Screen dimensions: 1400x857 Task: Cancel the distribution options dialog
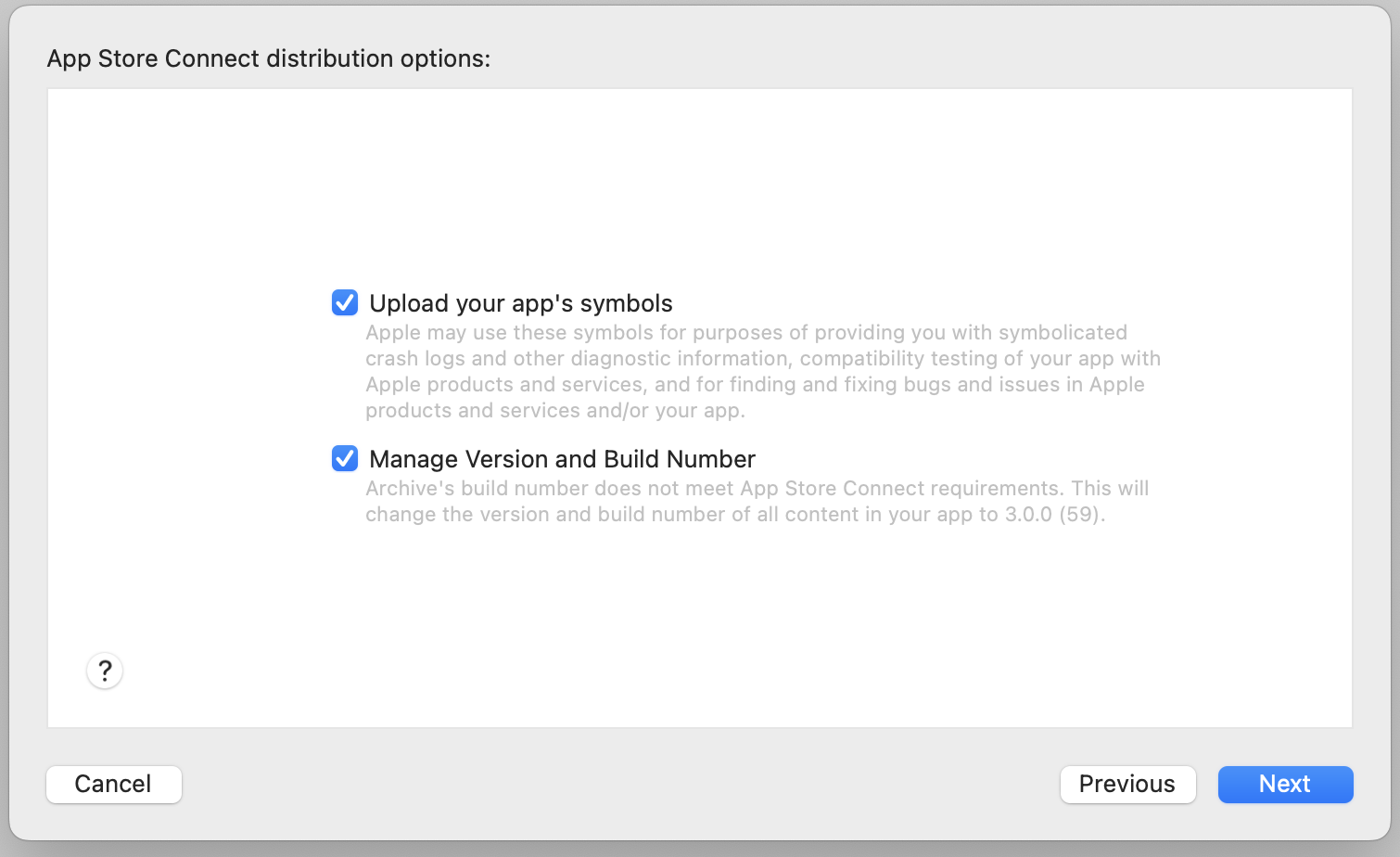[x=114, y=784]
